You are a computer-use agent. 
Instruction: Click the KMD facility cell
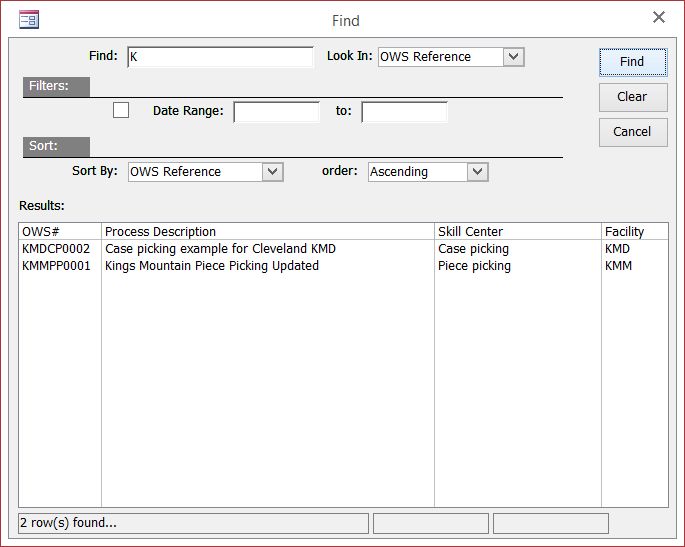[x=617, y=249]
